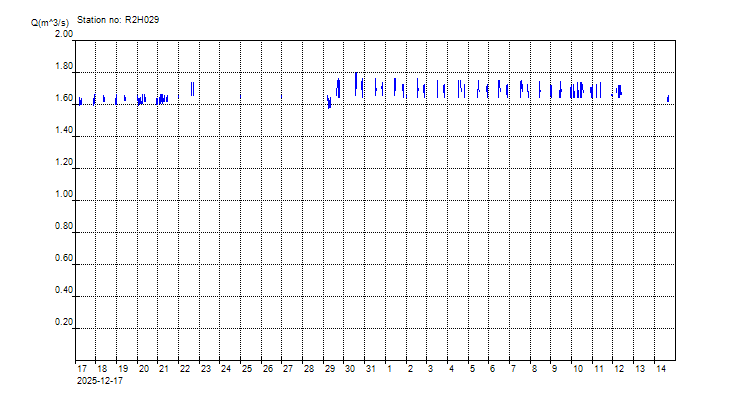Click the tallest blue spike near day 30
The image size is (750, 400).
point(356,82)
